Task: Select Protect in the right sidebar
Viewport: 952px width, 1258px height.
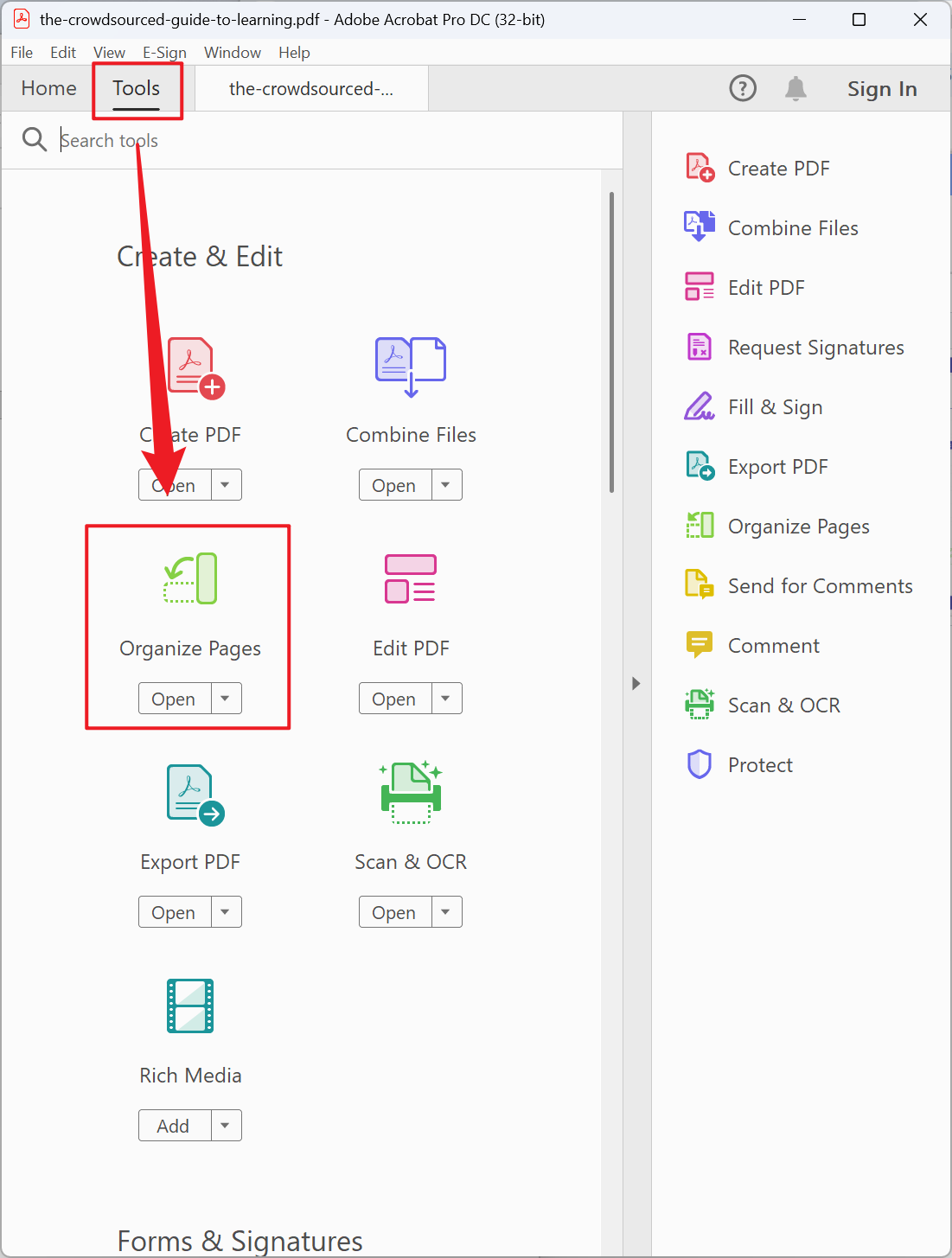Action: [759, 764]
